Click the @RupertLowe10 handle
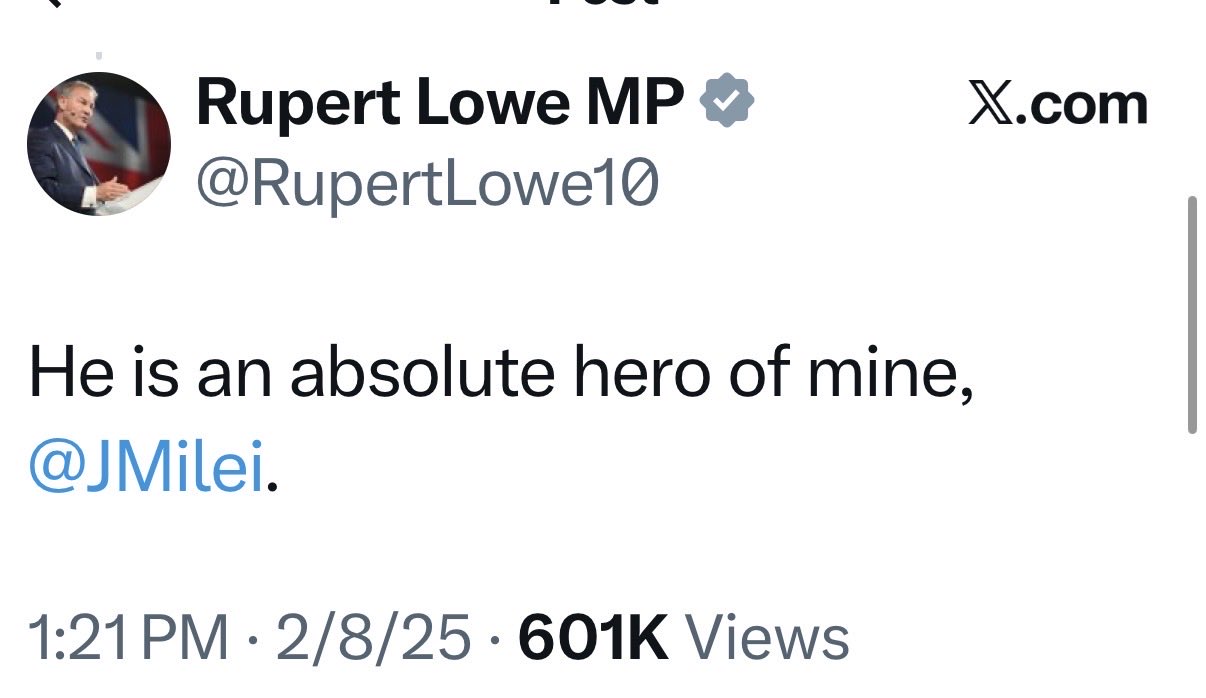The height and width of the screenshot is (698, 1206). point(428,184)
